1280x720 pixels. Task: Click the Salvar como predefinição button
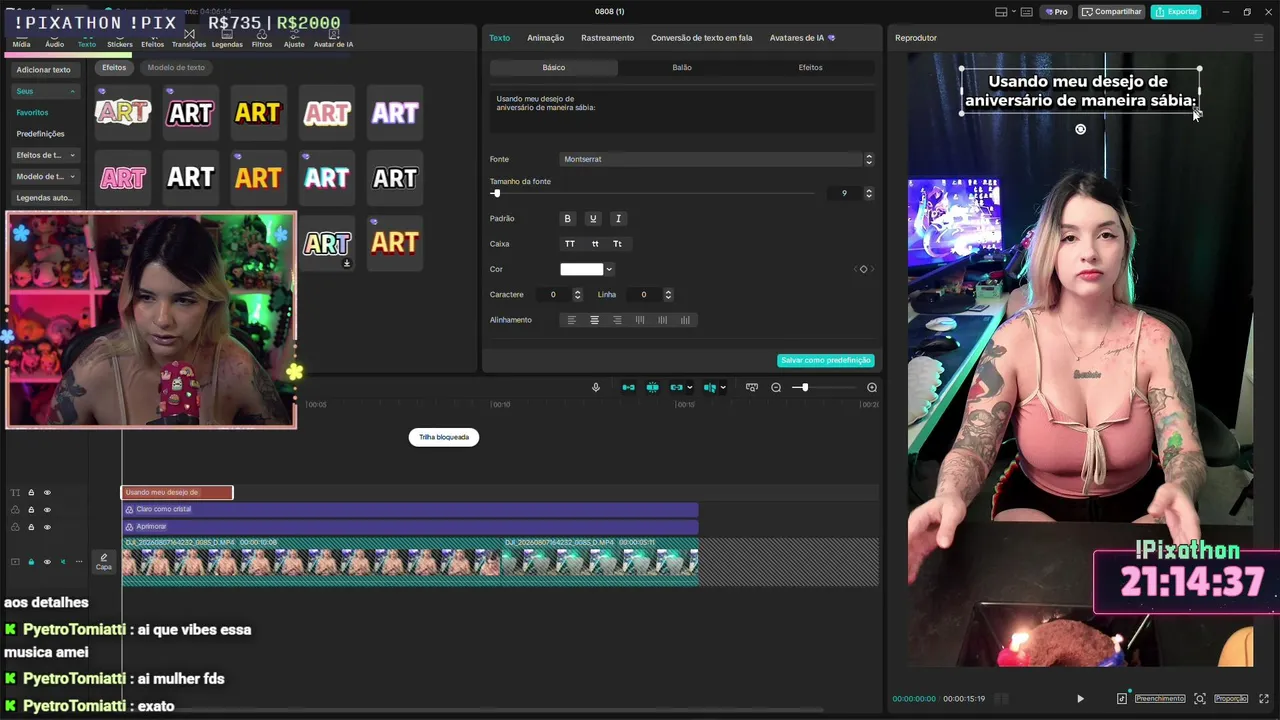[826, 360]
